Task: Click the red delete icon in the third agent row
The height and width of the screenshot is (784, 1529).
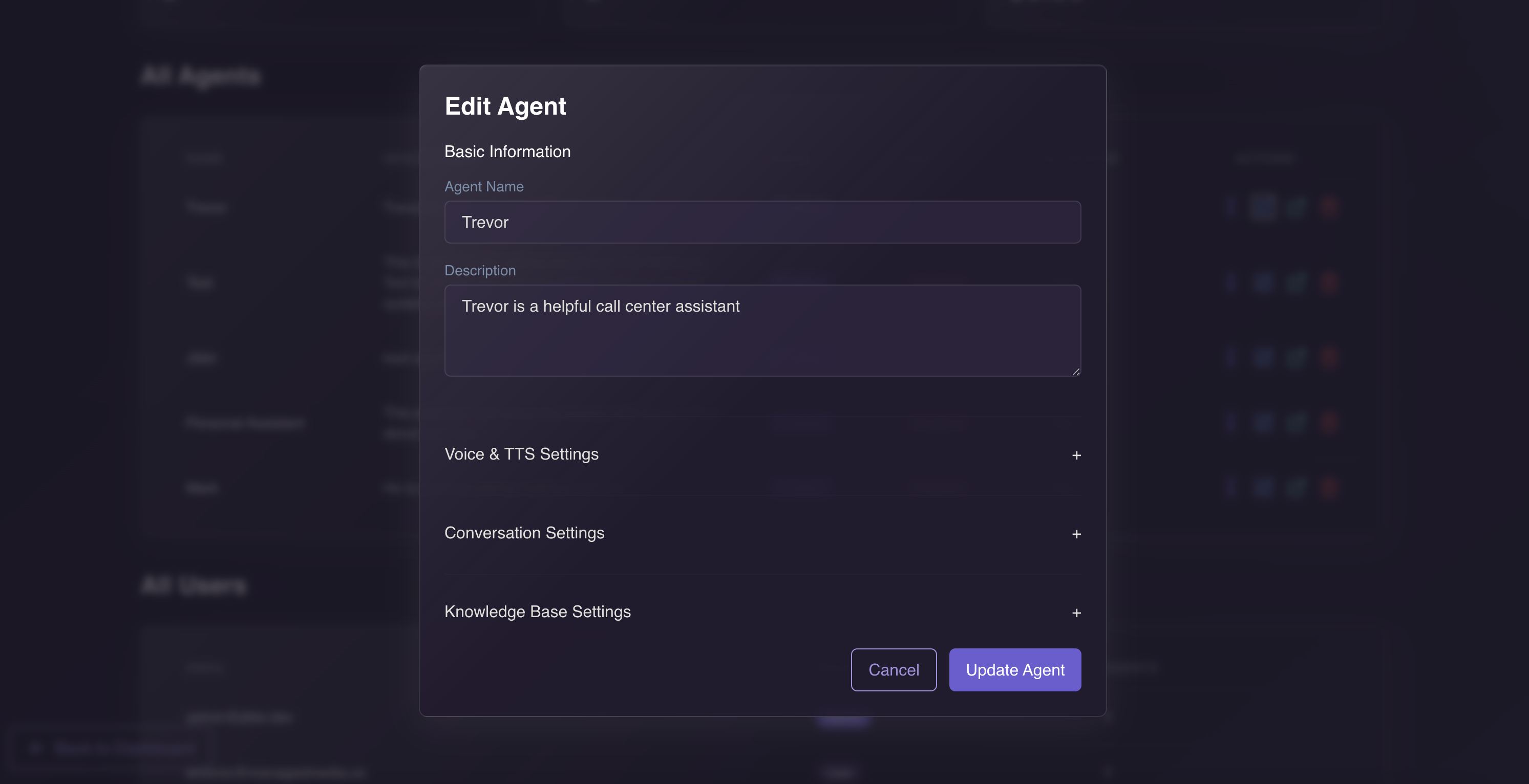Action: tap(1330, 358)
